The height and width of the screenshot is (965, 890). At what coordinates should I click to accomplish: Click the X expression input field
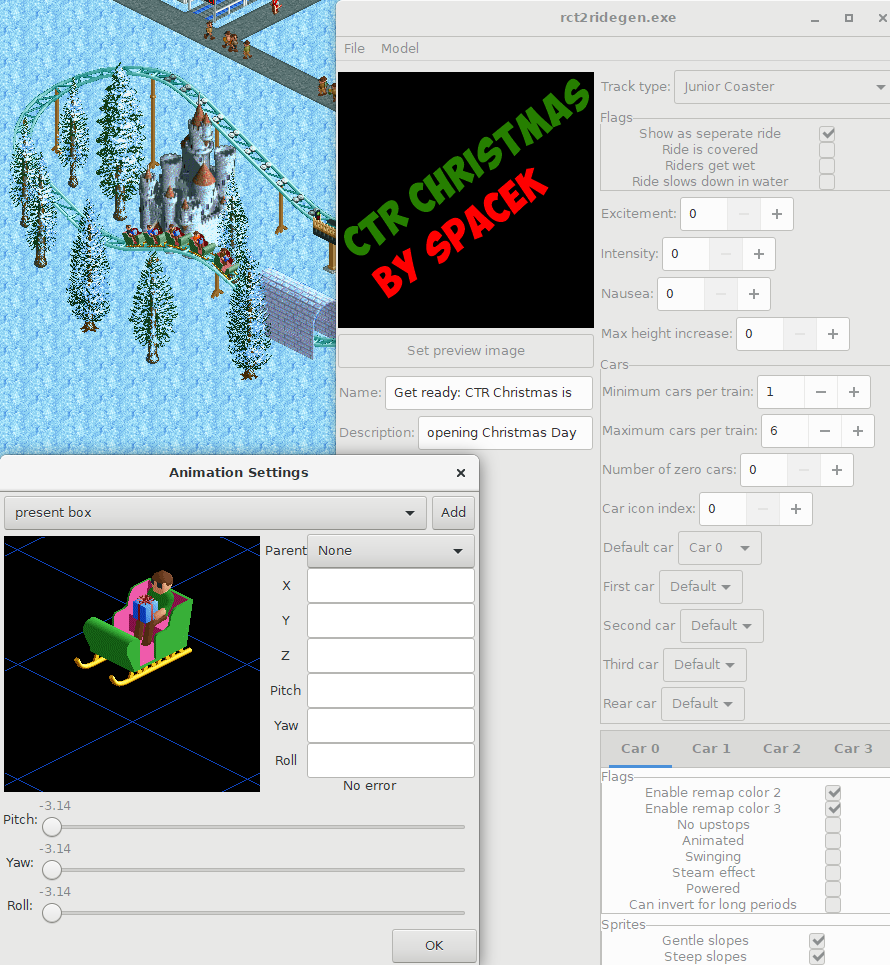[391, 585]
